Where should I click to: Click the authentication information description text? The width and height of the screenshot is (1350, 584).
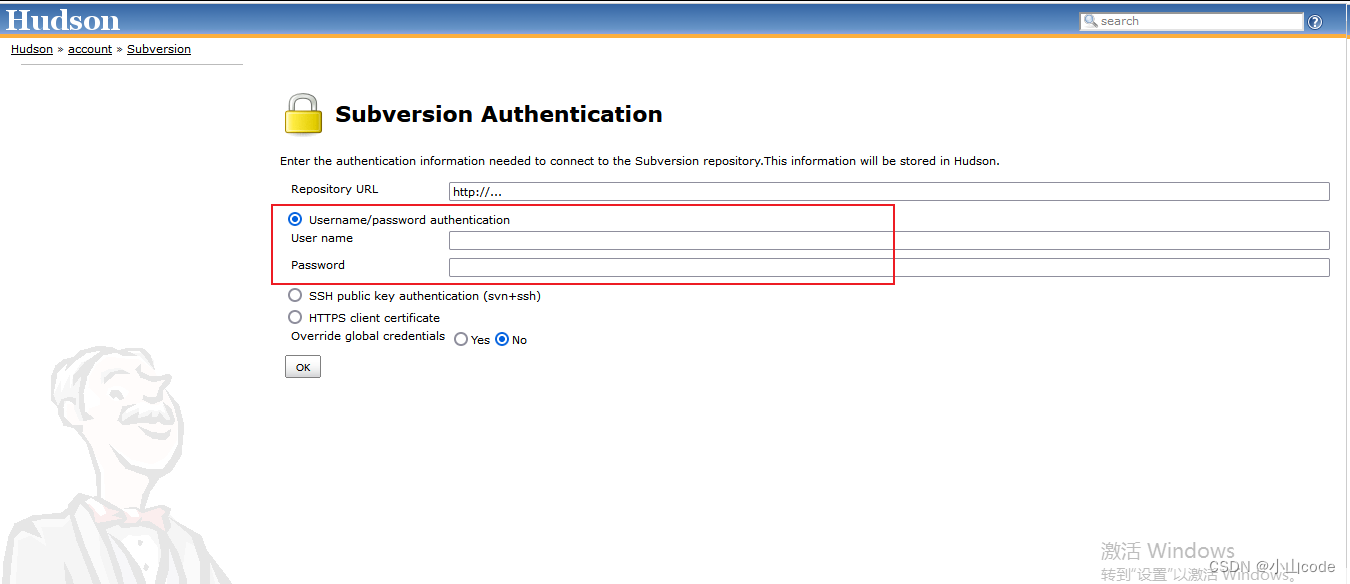click(640, 161)
